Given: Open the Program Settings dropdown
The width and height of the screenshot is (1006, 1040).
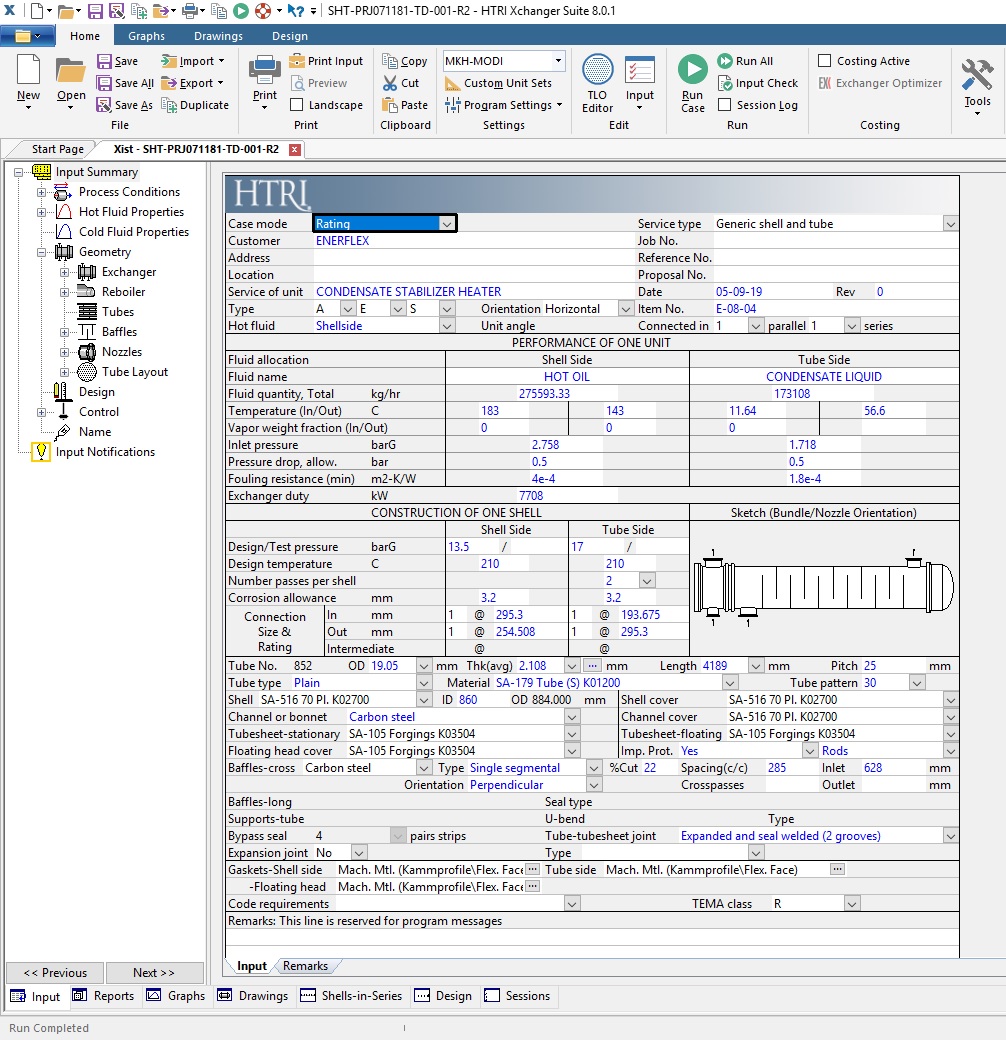Looking at the screenshot, I should point(504,105).
